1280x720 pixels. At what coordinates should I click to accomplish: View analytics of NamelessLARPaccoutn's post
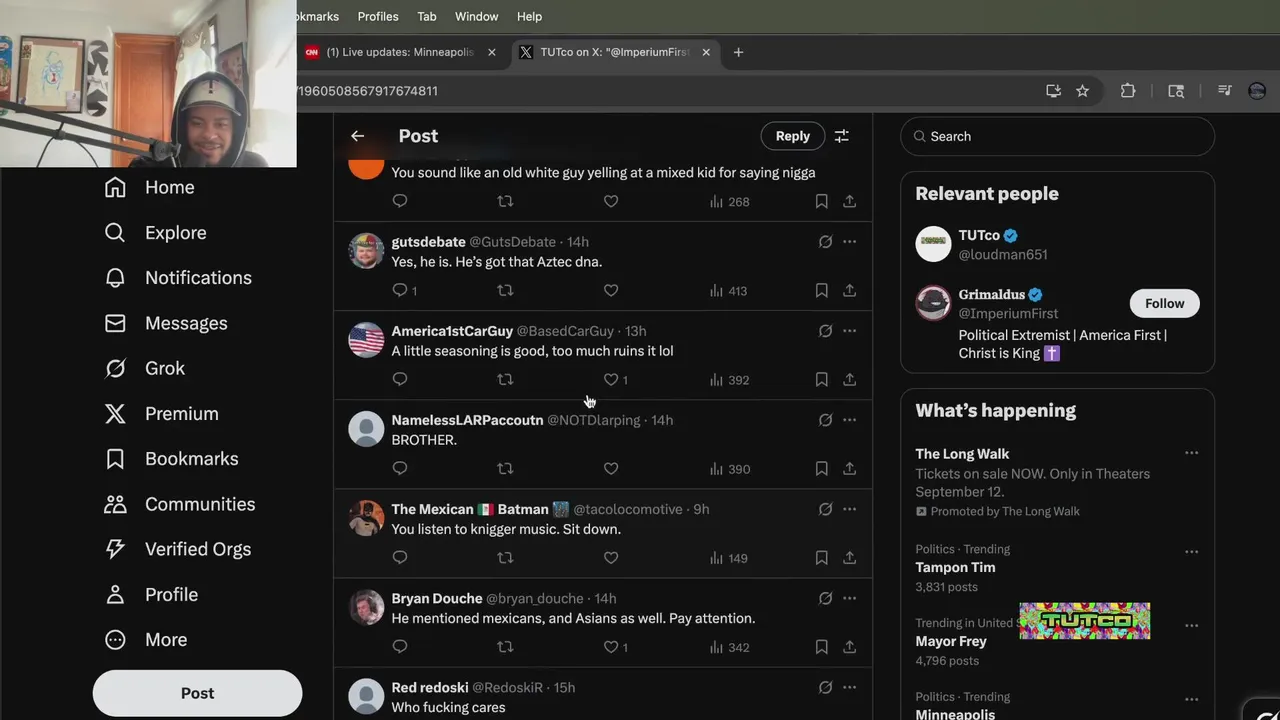[729, 469]
